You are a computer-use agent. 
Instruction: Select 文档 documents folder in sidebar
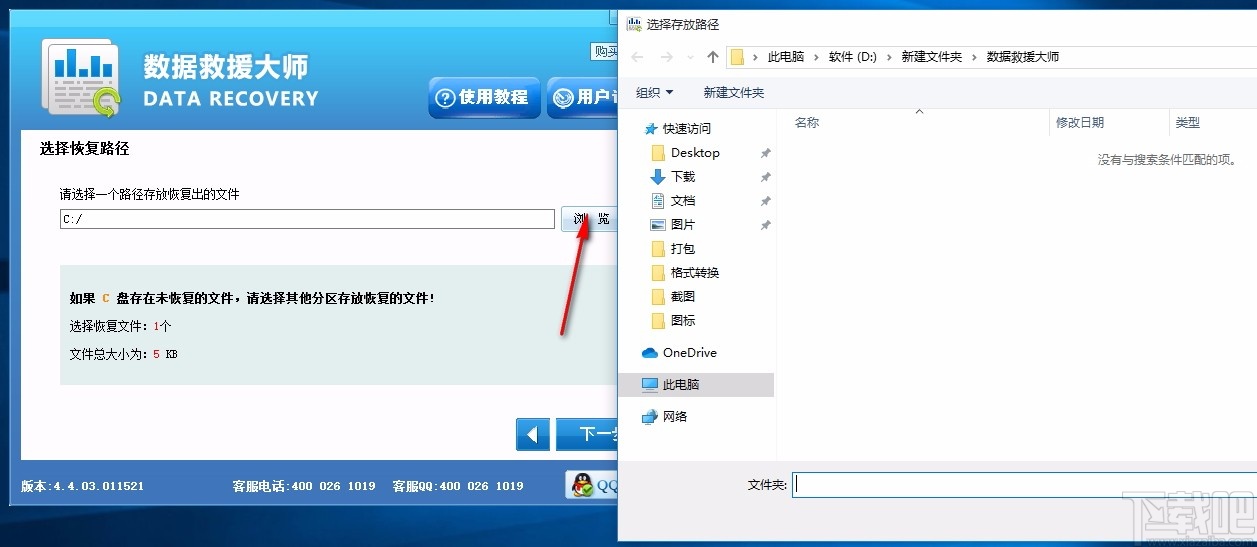tap(683, 200)
